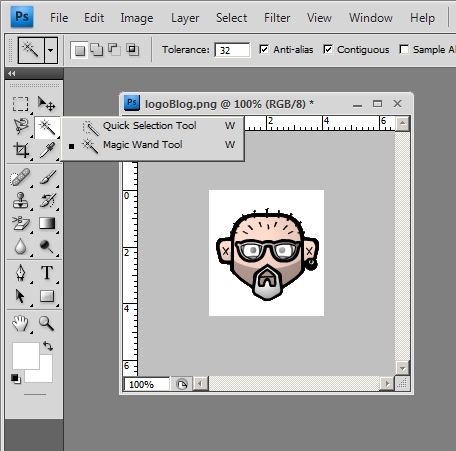Toggle the Contiguous checkbox
The image size is (456, 451).
(x=328, y=49)
